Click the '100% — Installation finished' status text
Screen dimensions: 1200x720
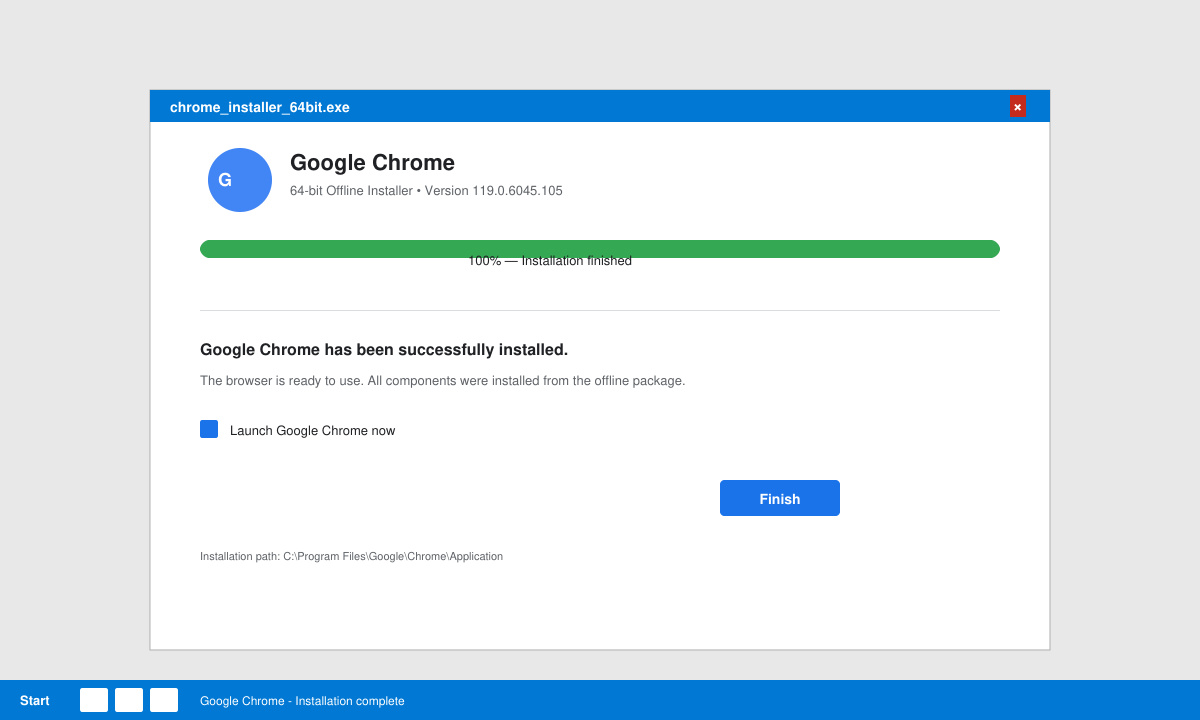[550, 261]
